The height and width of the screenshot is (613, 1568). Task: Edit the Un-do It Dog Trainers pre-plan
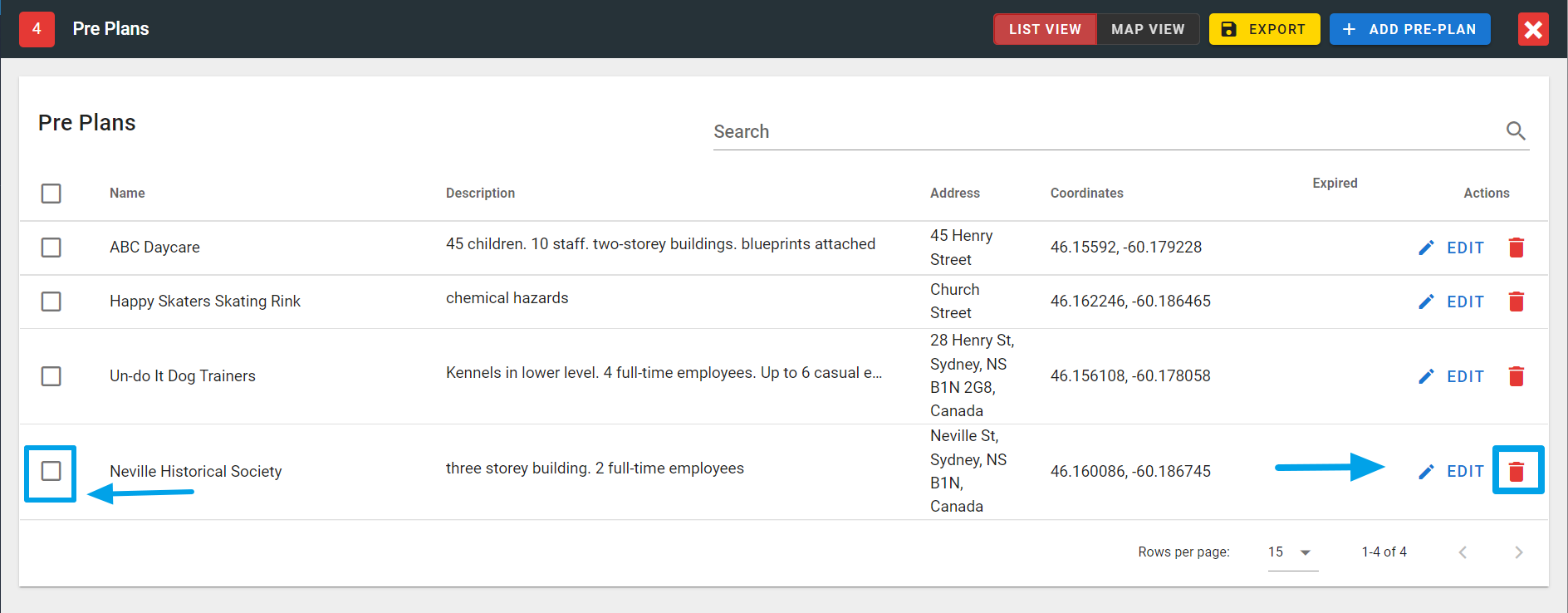point(1452,376)
